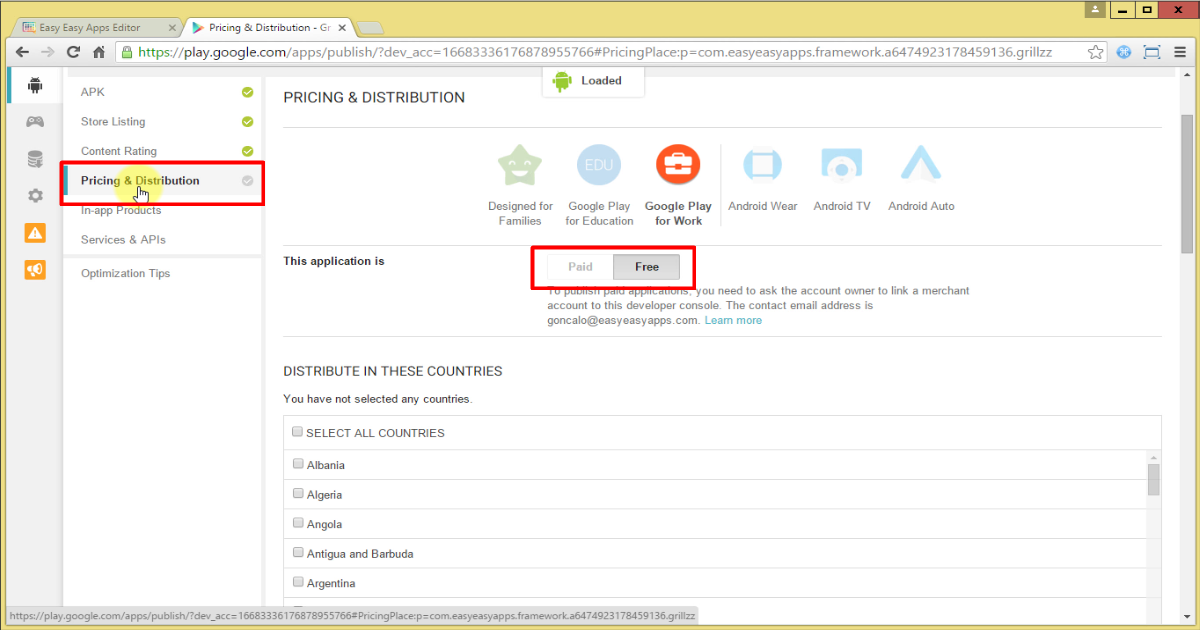The height and width of the screenshot is (630, 1200).
Task: Select the Designed for Families star icon
Action: [519, 164]
